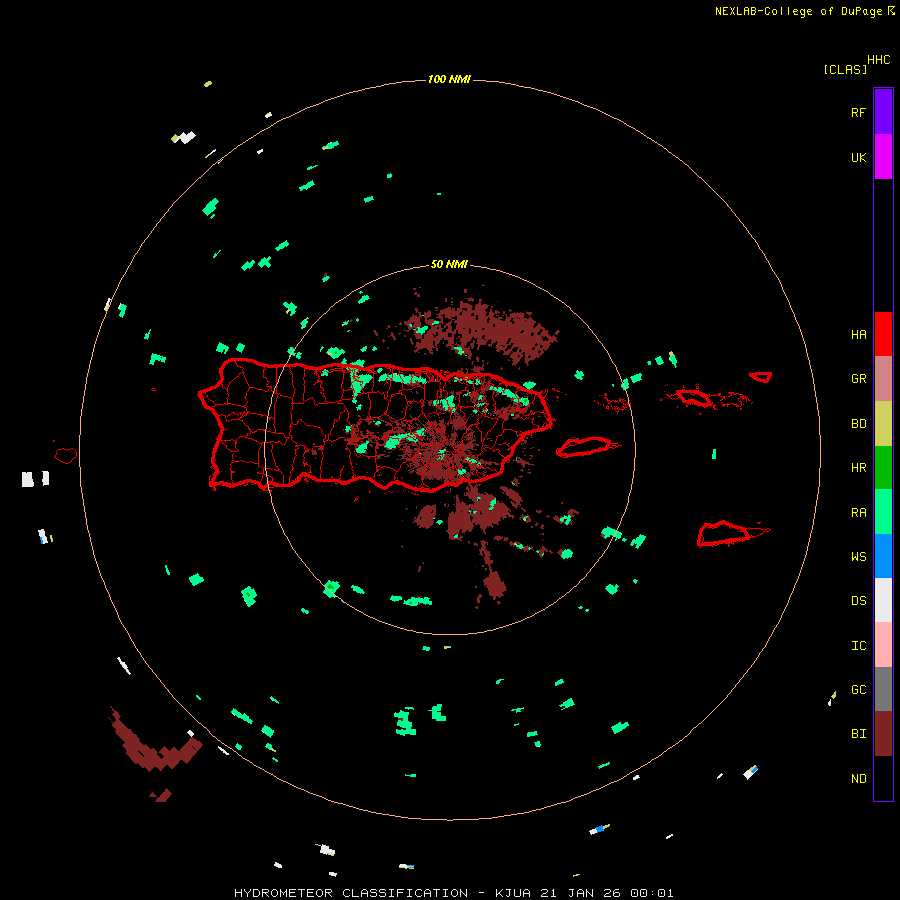Click the UK legend label
The width and height of the screenshot is (900, 900).
point(858,158)
